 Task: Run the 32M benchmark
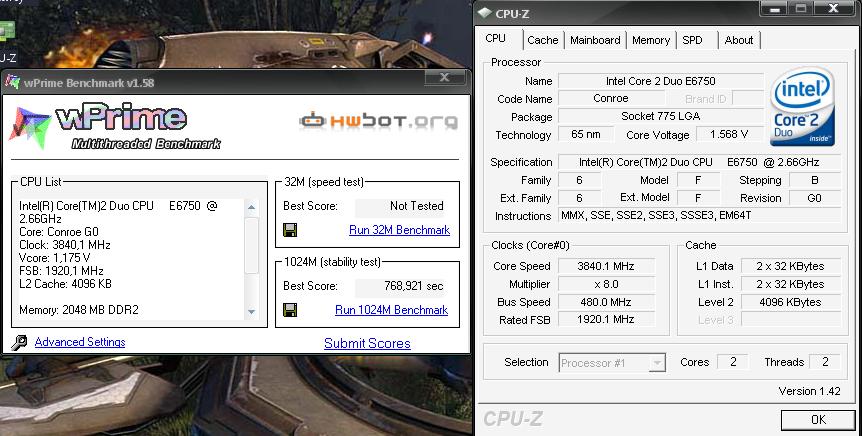tap(400, 230)
